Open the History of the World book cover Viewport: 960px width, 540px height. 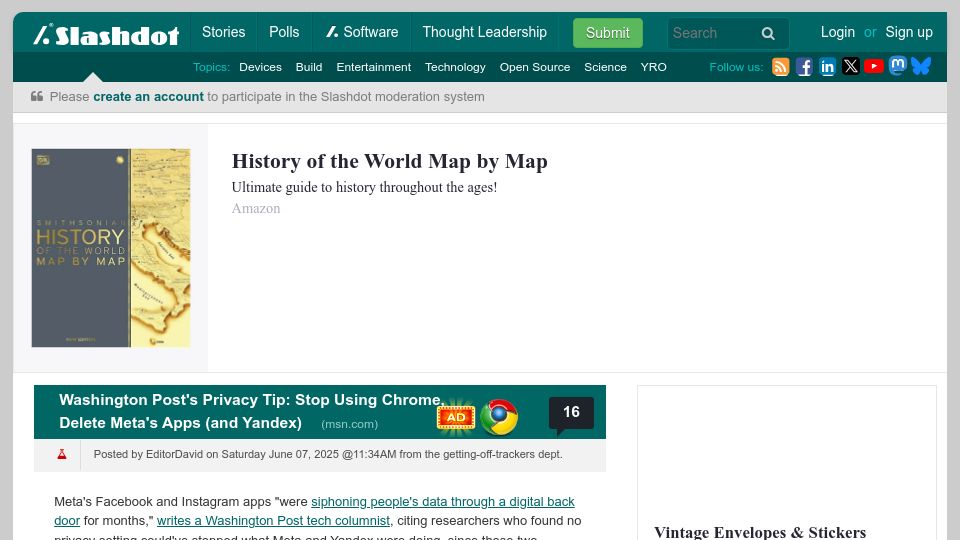click(111, 248)
